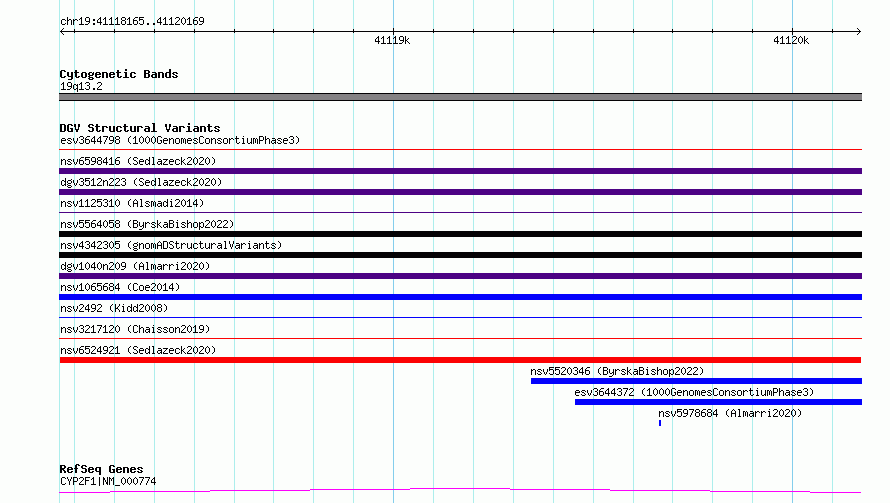Viewport: 890px width, 503px height.
Task: Click the right arrow of the coordinate ruler
Action: pos(858,31)
